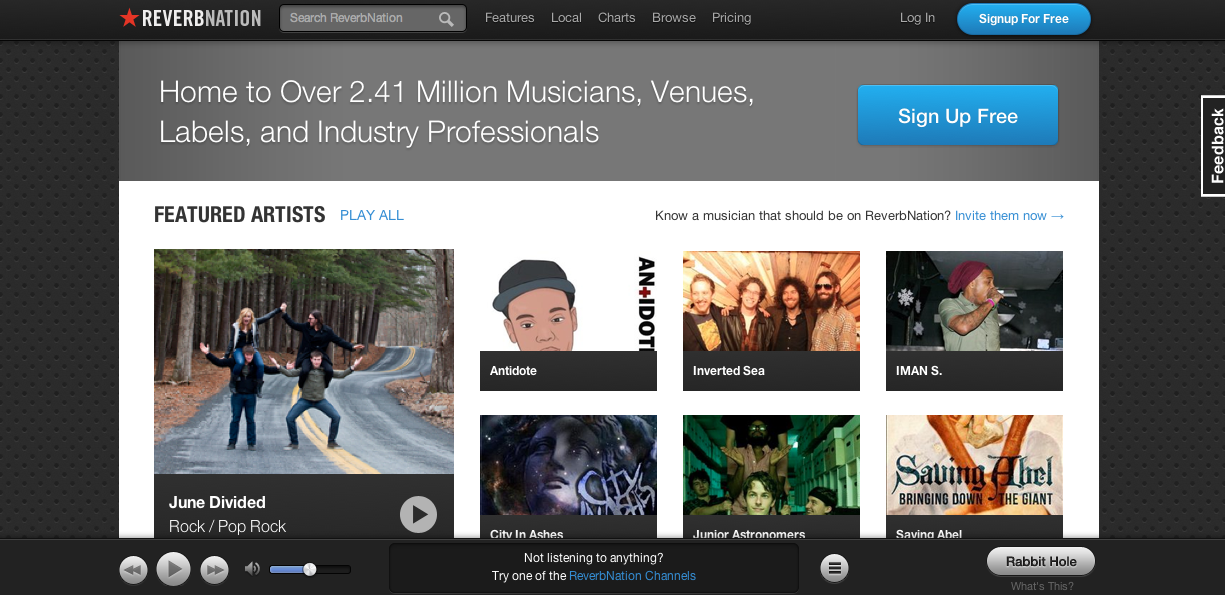Open the Charts menu item
1225x595 pixels.
(616, 18)
